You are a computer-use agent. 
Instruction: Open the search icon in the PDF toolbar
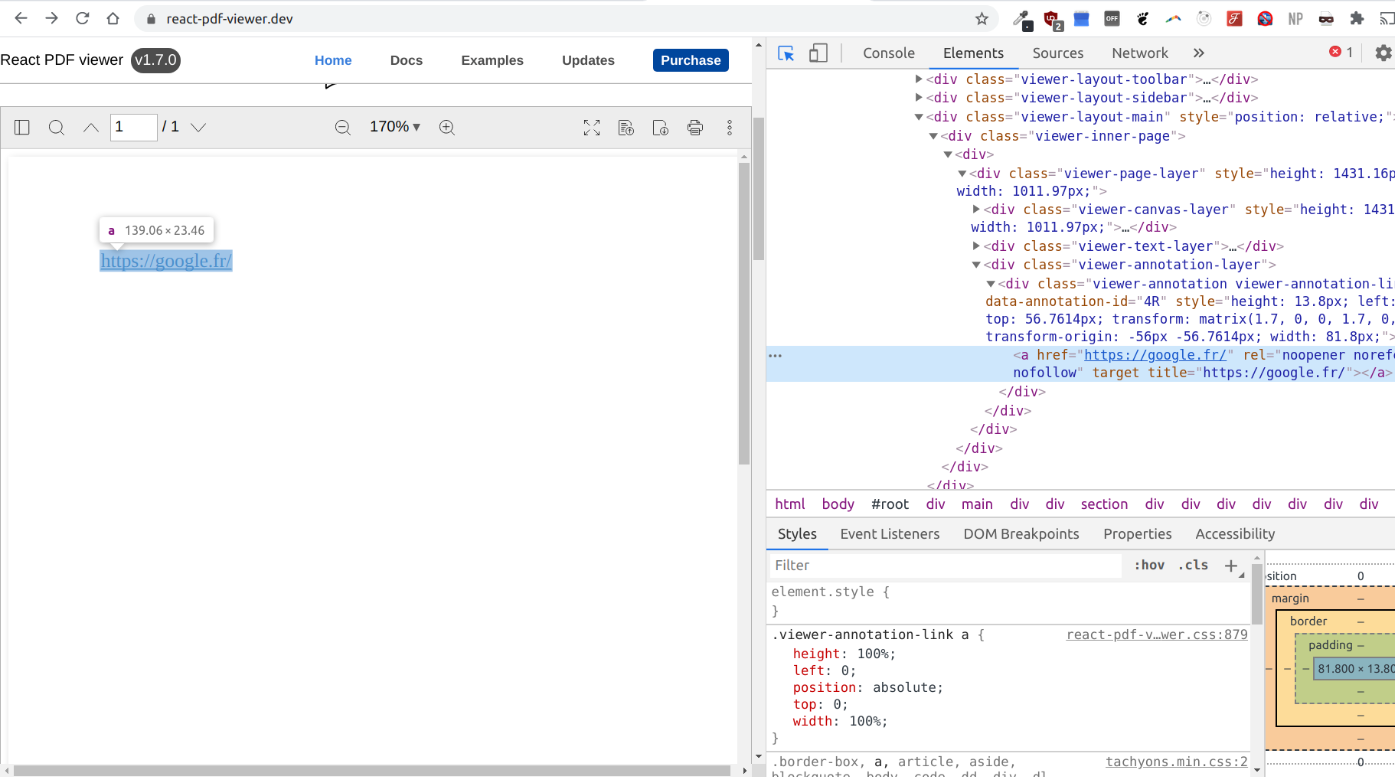tap(56, 127)
